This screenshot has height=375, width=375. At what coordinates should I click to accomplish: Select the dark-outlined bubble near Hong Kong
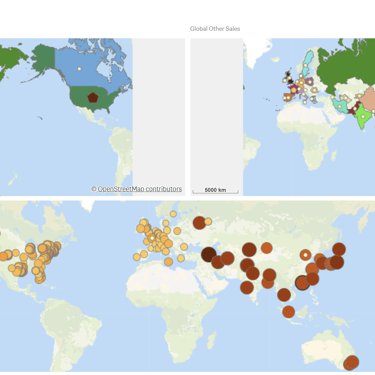pyautogui.click(x=302, y=283)
